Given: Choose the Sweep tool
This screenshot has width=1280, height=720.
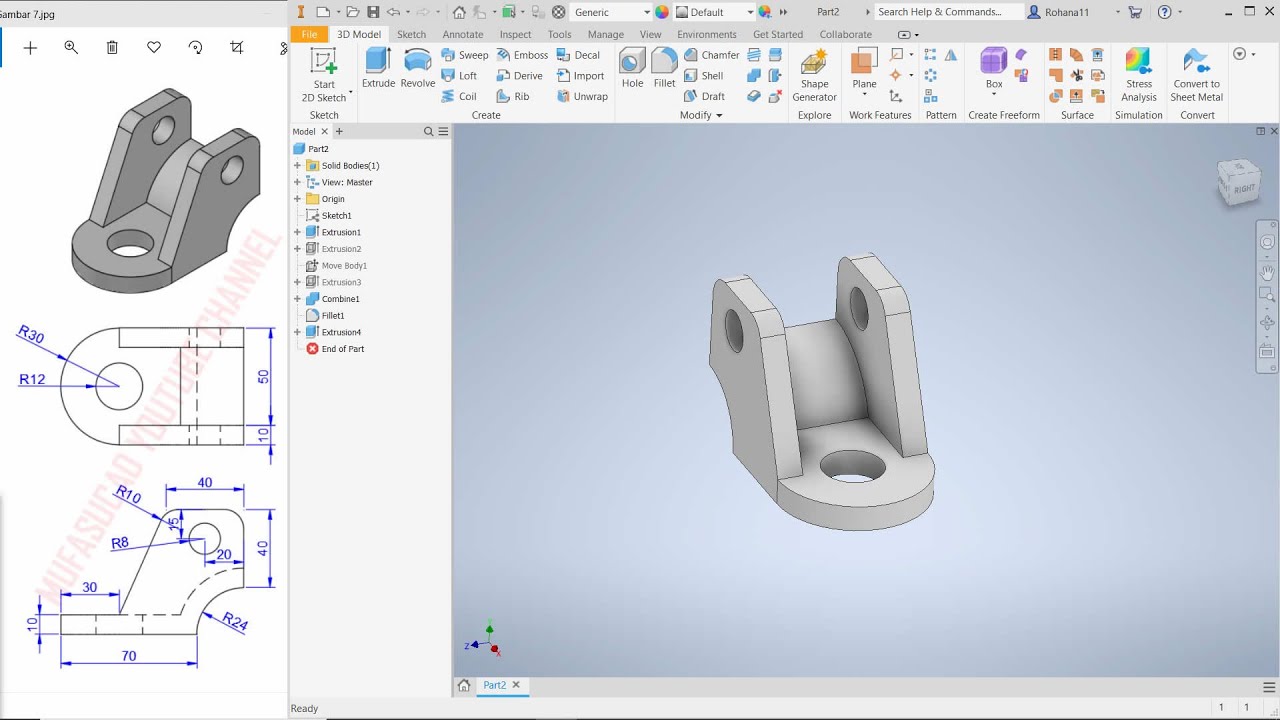Looking at the screenshot, I should point(465,55).
